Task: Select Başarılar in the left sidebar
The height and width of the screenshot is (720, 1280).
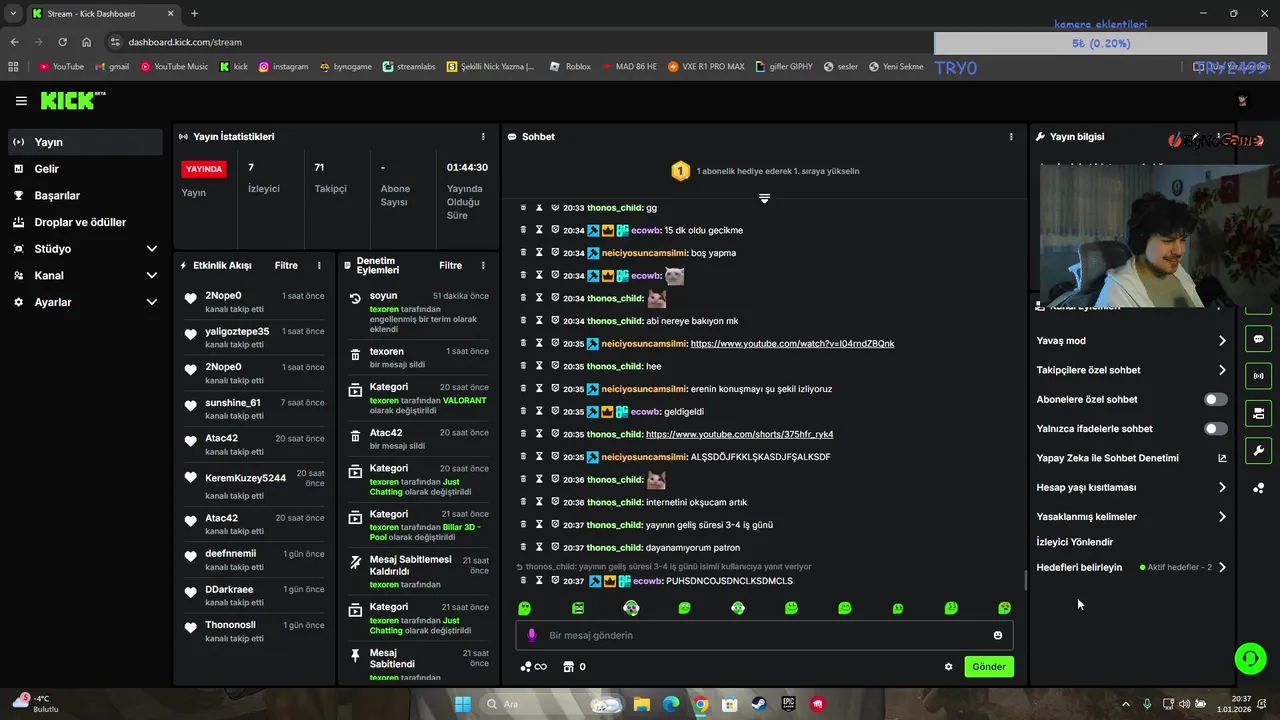Action: point(85,196)
